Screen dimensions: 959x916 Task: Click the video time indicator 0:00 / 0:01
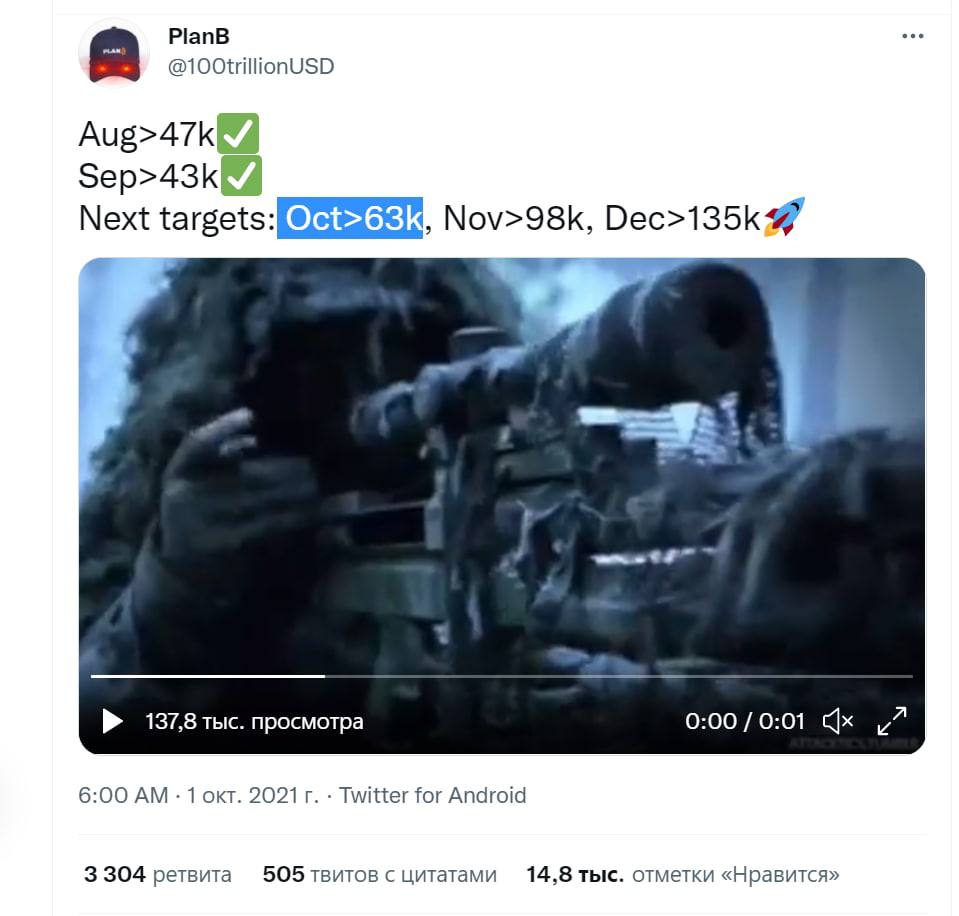click(x=744, y=722)
